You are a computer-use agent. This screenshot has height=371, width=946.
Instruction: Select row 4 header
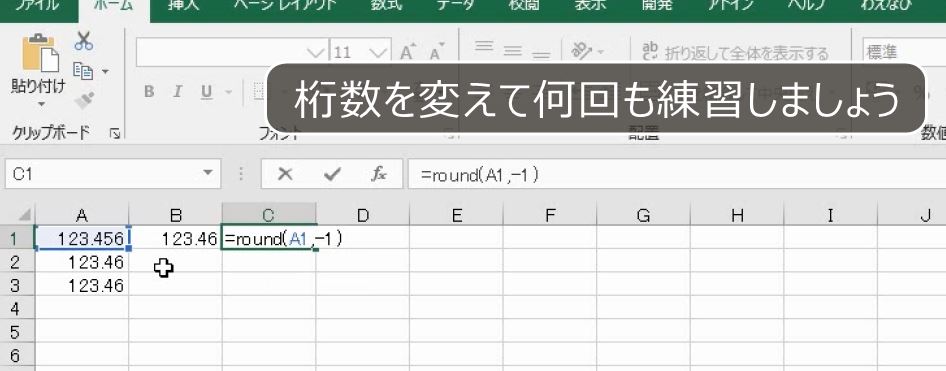click(x=17, y=309)
